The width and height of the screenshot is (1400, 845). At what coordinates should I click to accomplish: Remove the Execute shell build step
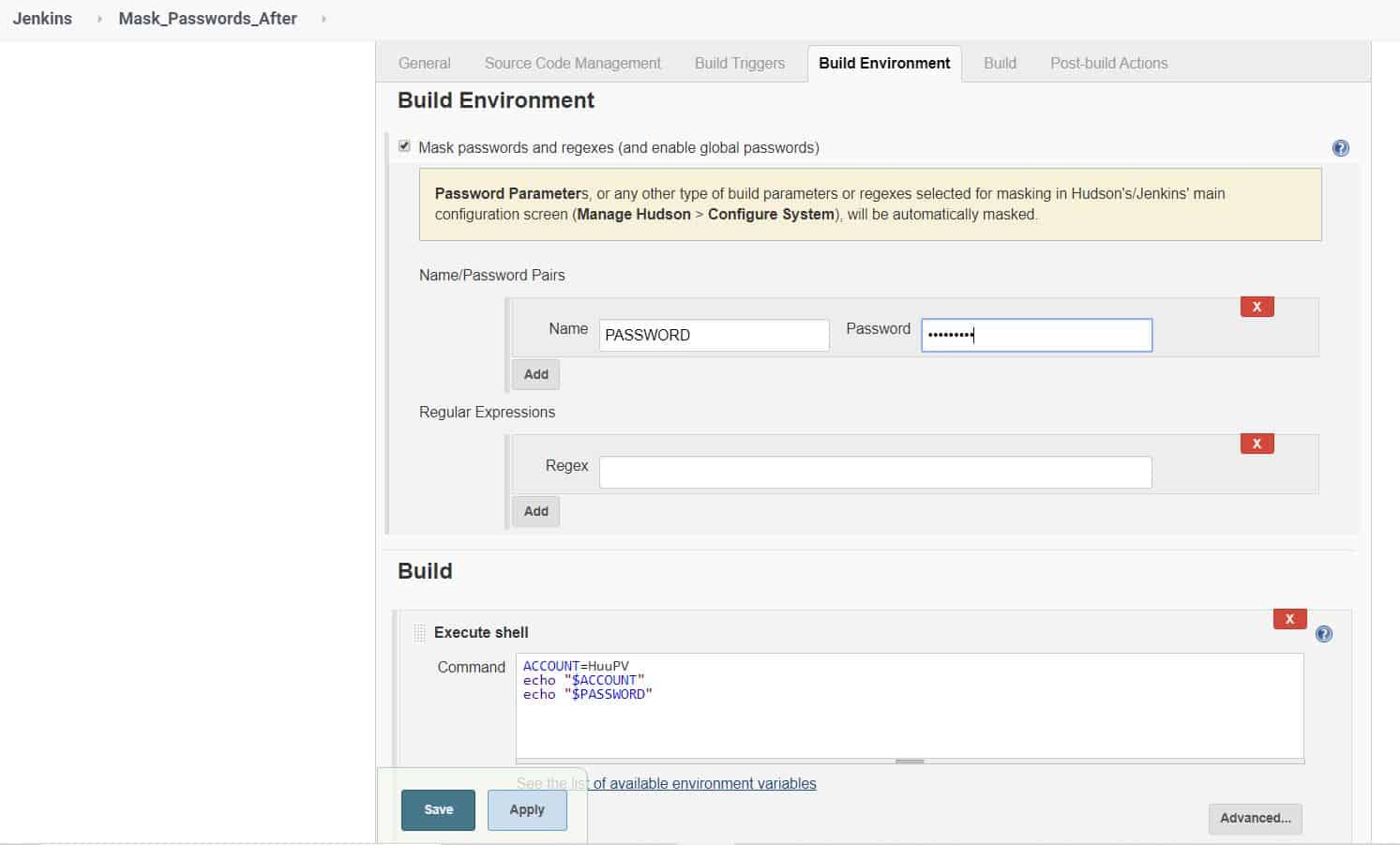(x=1289, y=618)
